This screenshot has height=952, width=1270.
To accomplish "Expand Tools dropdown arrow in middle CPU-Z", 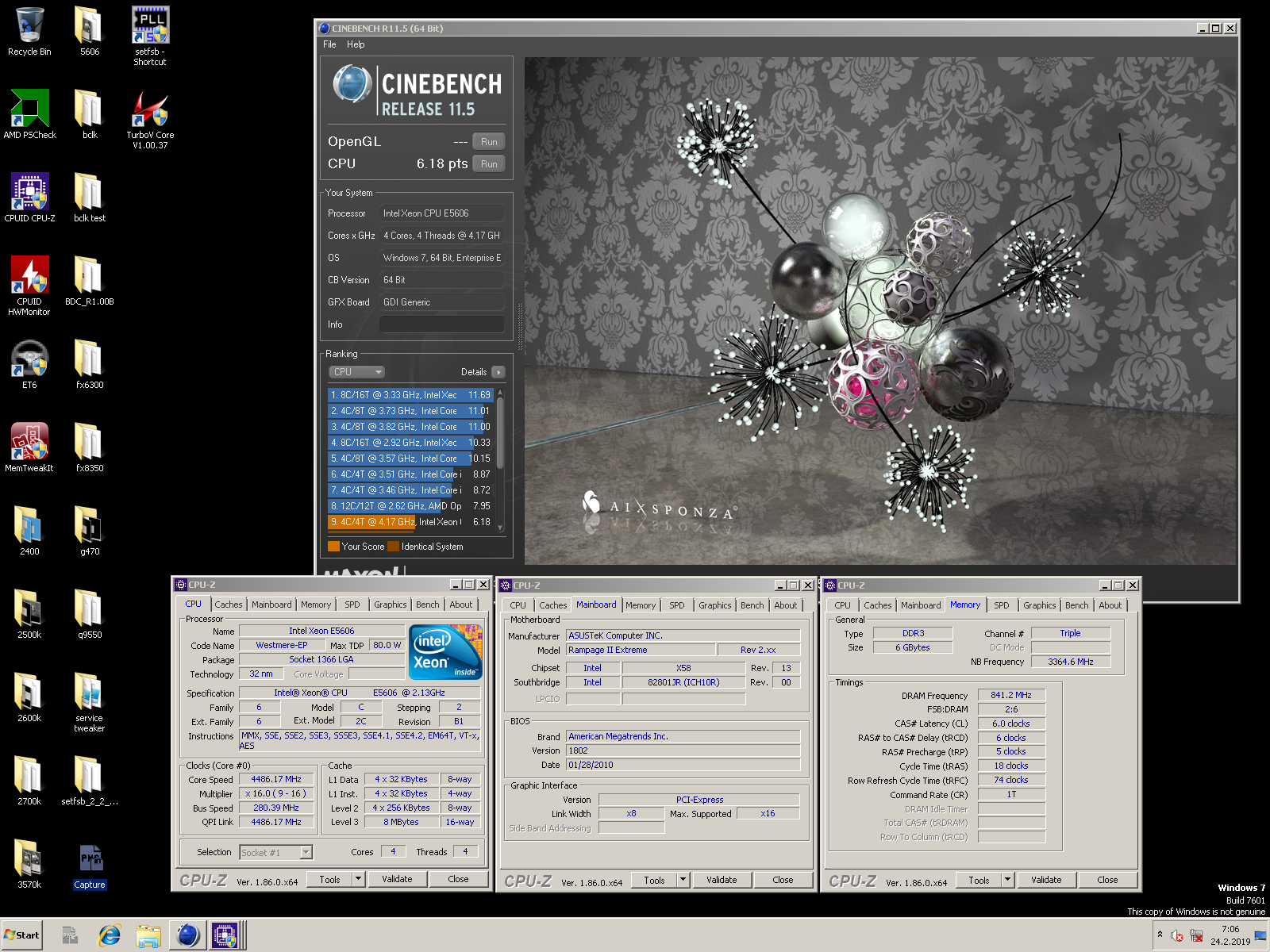I will click(x=683, y=881).
